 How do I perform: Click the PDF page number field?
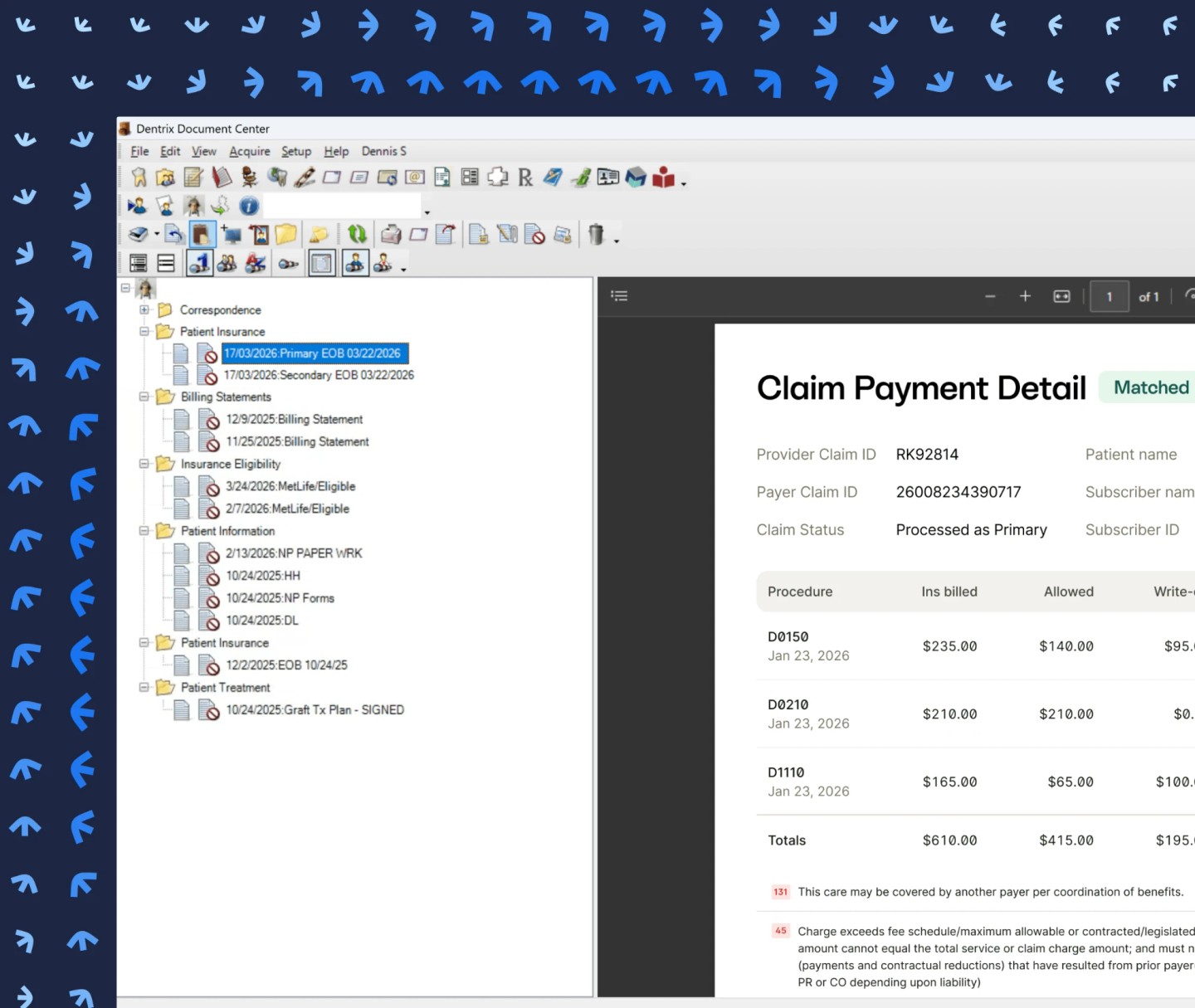(x=1110, y=296)
